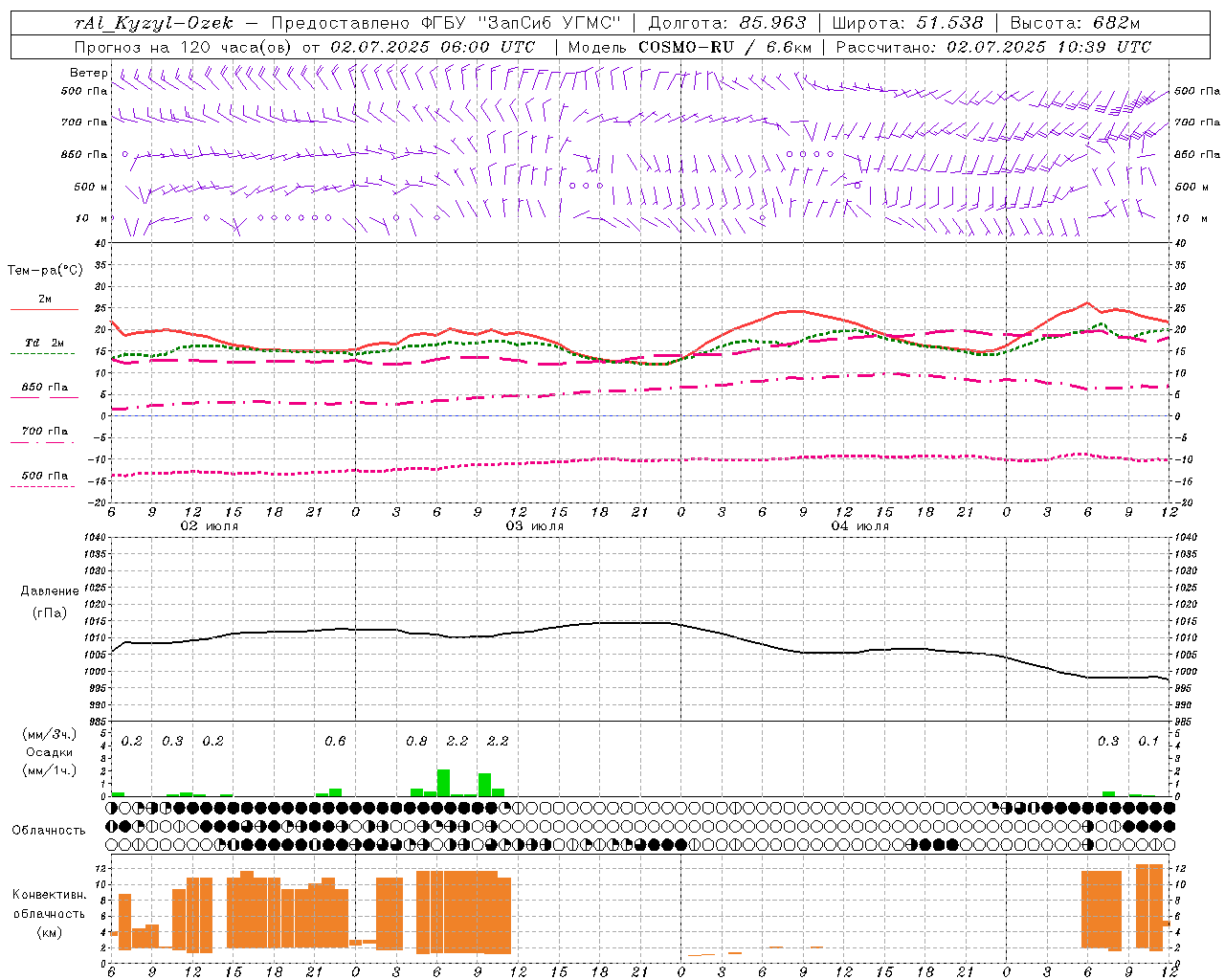Click the (гПа) unit label under Давление
Viewport: 1225px width, 980px height.
pos(50,612)
